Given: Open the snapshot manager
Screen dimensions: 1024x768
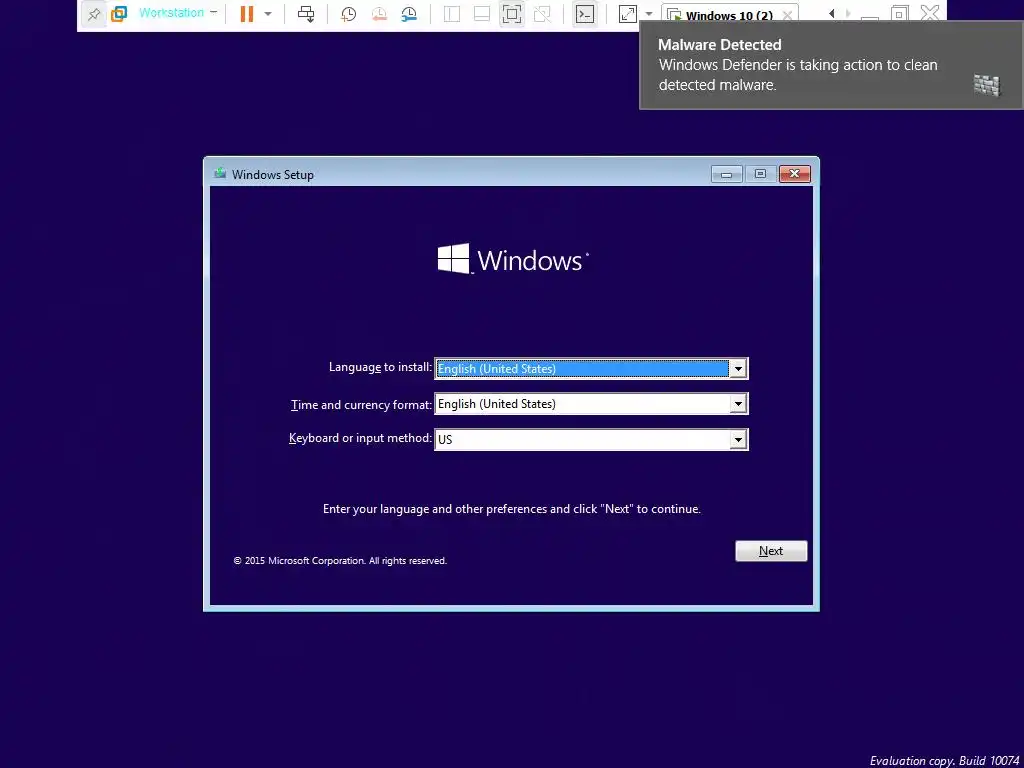Looking at the screenshot, I should point(409,14).
